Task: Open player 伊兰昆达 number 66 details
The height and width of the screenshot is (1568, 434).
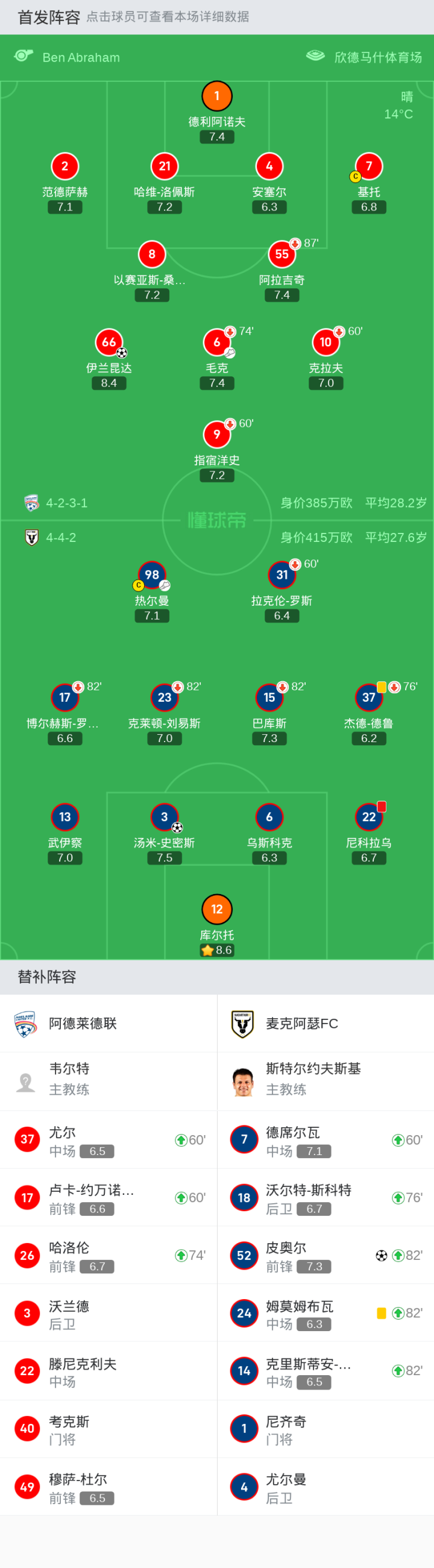Action: tap(109, 342)
